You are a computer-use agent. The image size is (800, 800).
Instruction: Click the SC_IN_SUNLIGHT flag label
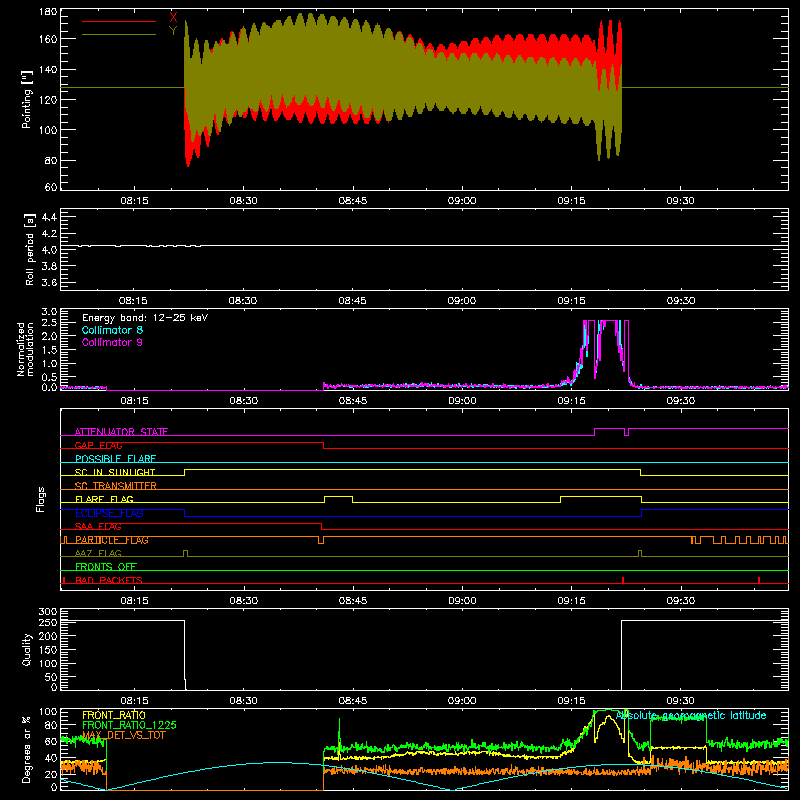coord(115,472)
